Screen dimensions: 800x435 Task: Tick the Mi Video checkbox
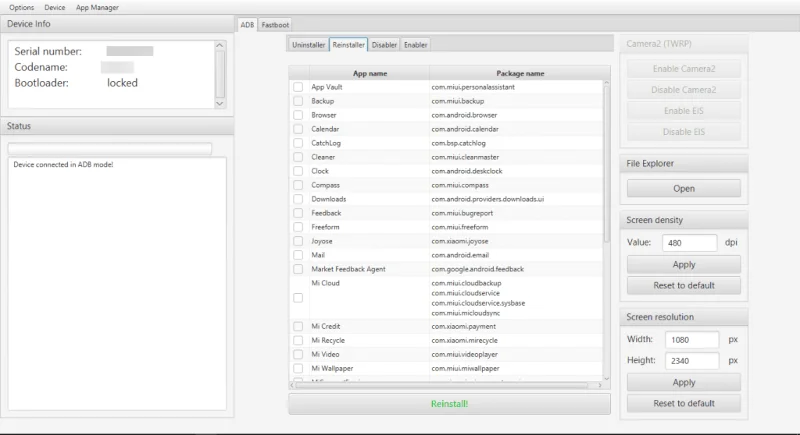tap(298, 354)
